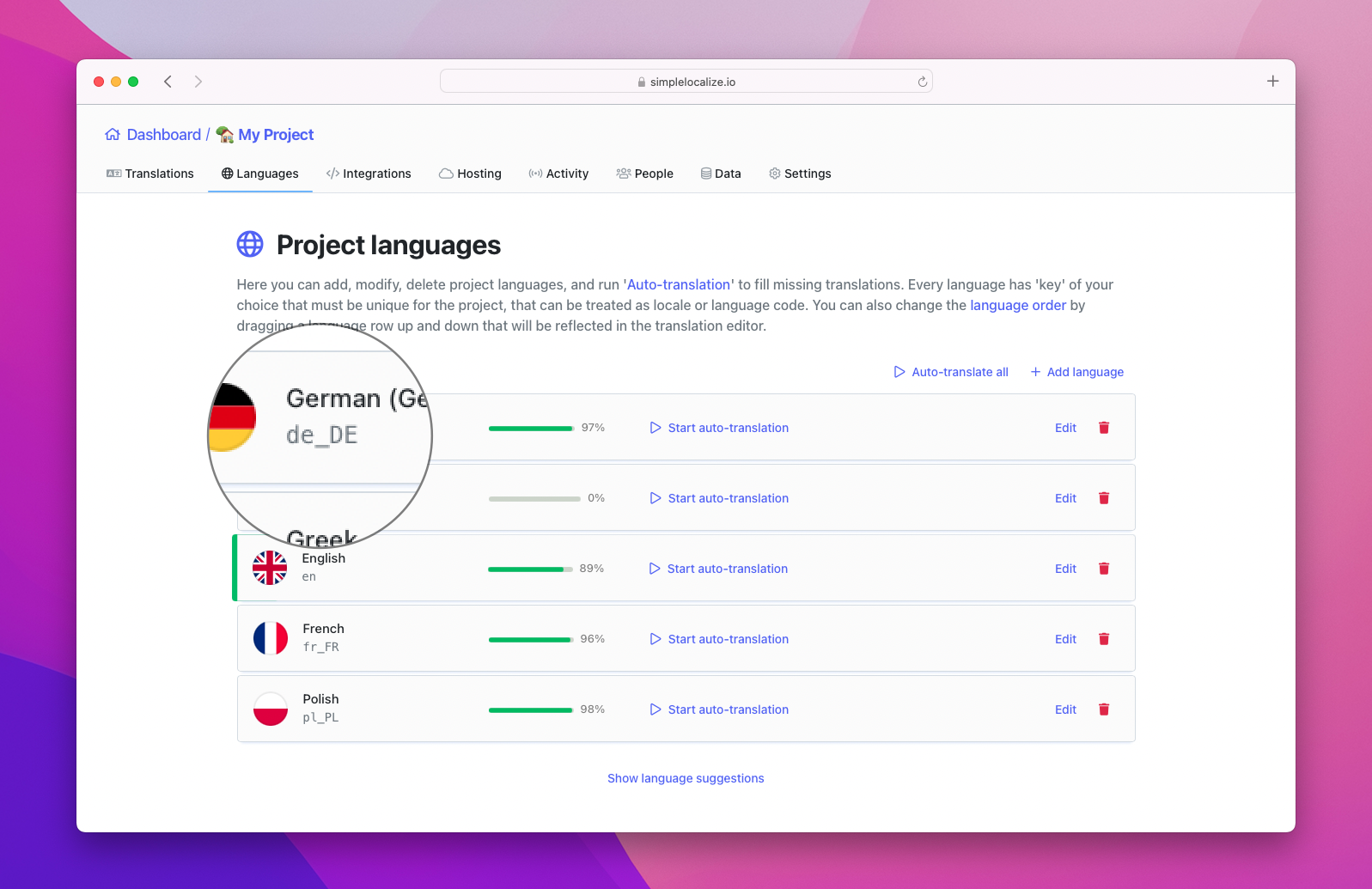The height and width of the screenshot is (889, 1372).
Task: Start auto-translation for English
Action: coord(718,569)
